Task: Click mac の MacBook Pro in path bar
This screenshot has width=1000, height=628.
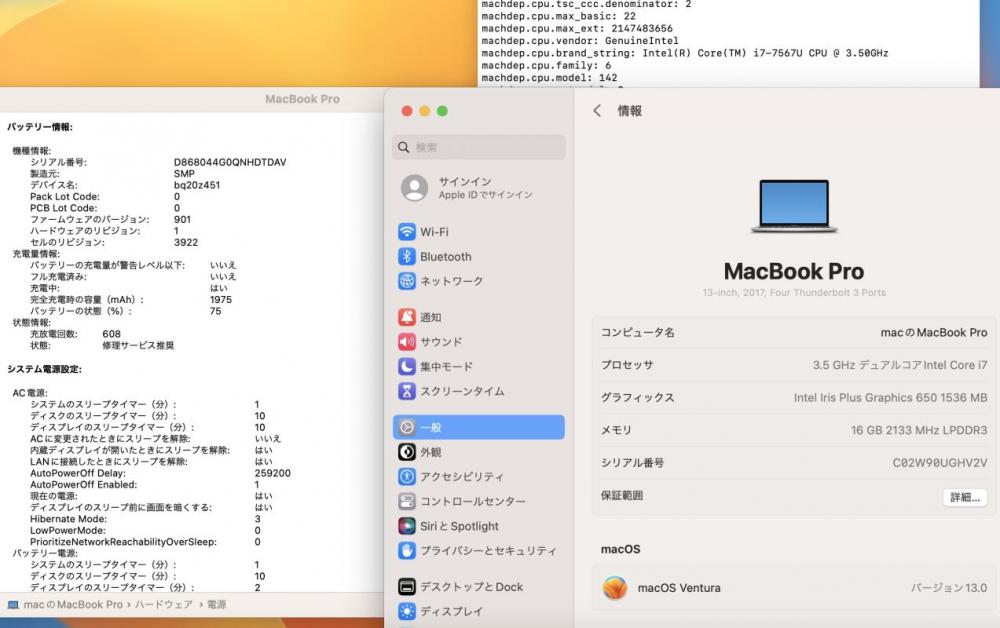Action: (73, 604)
